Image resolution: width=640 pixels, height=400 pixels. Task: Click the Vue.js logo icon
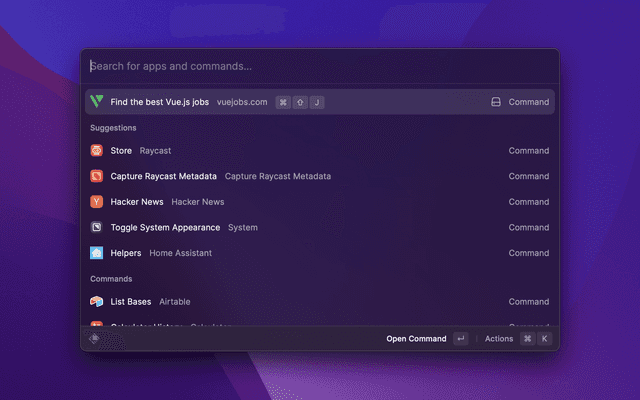(x=97, y=102)
